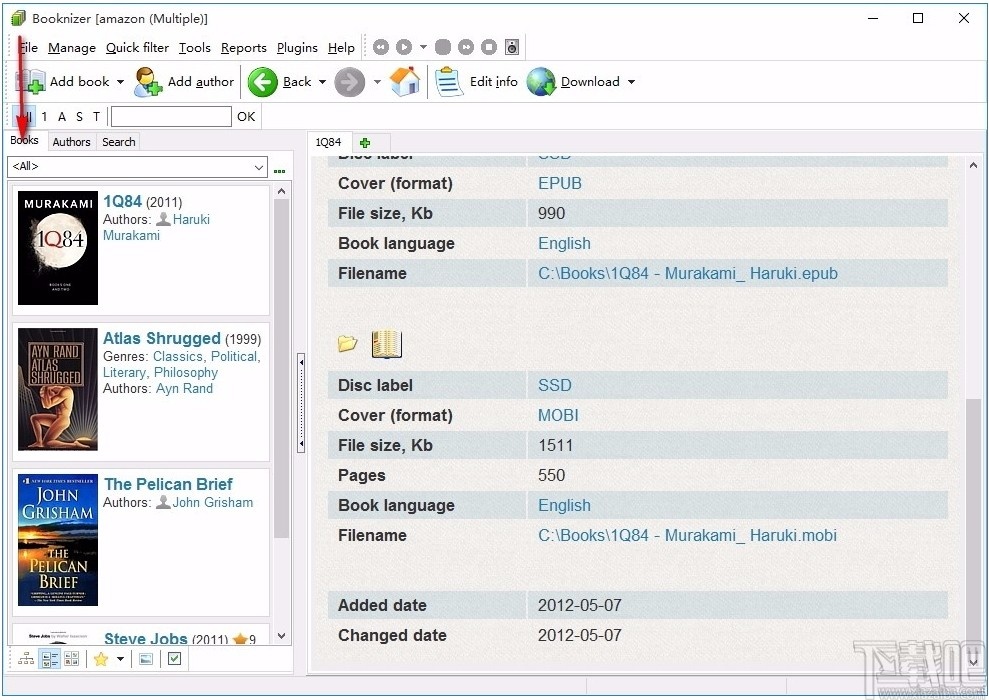This screenshot has height=700, width=989.
Task: Open folder icon above the MOBI details
Action: pos(348,344)
